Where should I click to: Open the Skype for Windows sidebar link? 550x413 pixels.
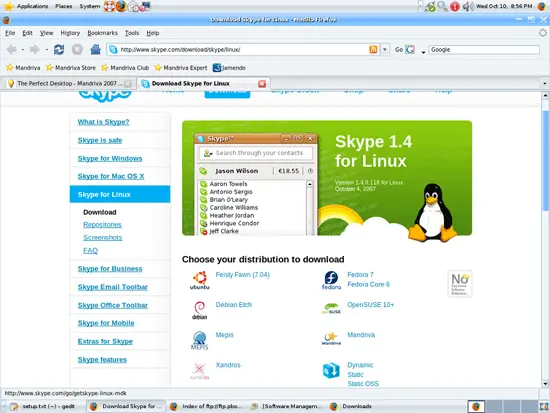(110, 159)
